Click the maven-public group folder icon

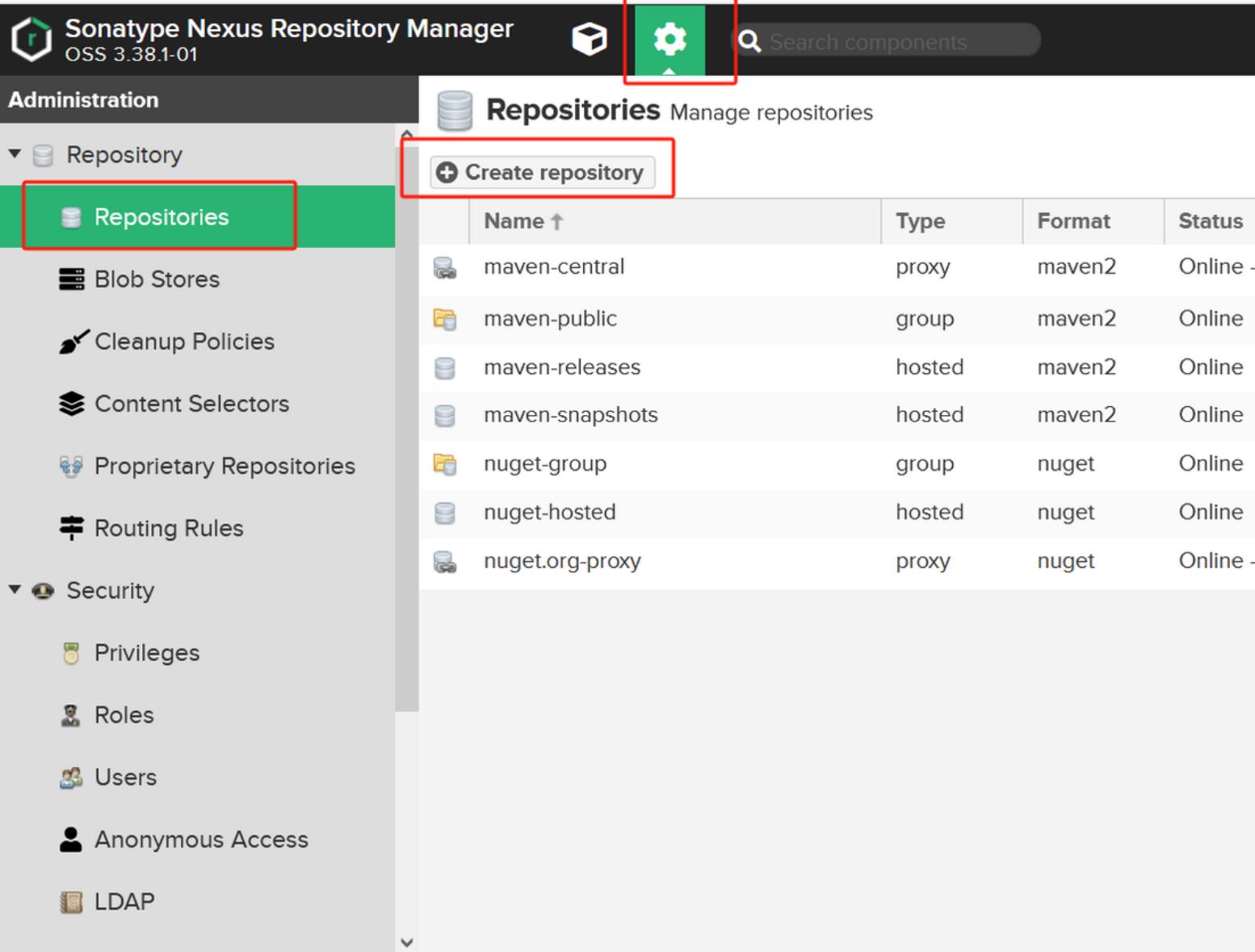point(445,320)
